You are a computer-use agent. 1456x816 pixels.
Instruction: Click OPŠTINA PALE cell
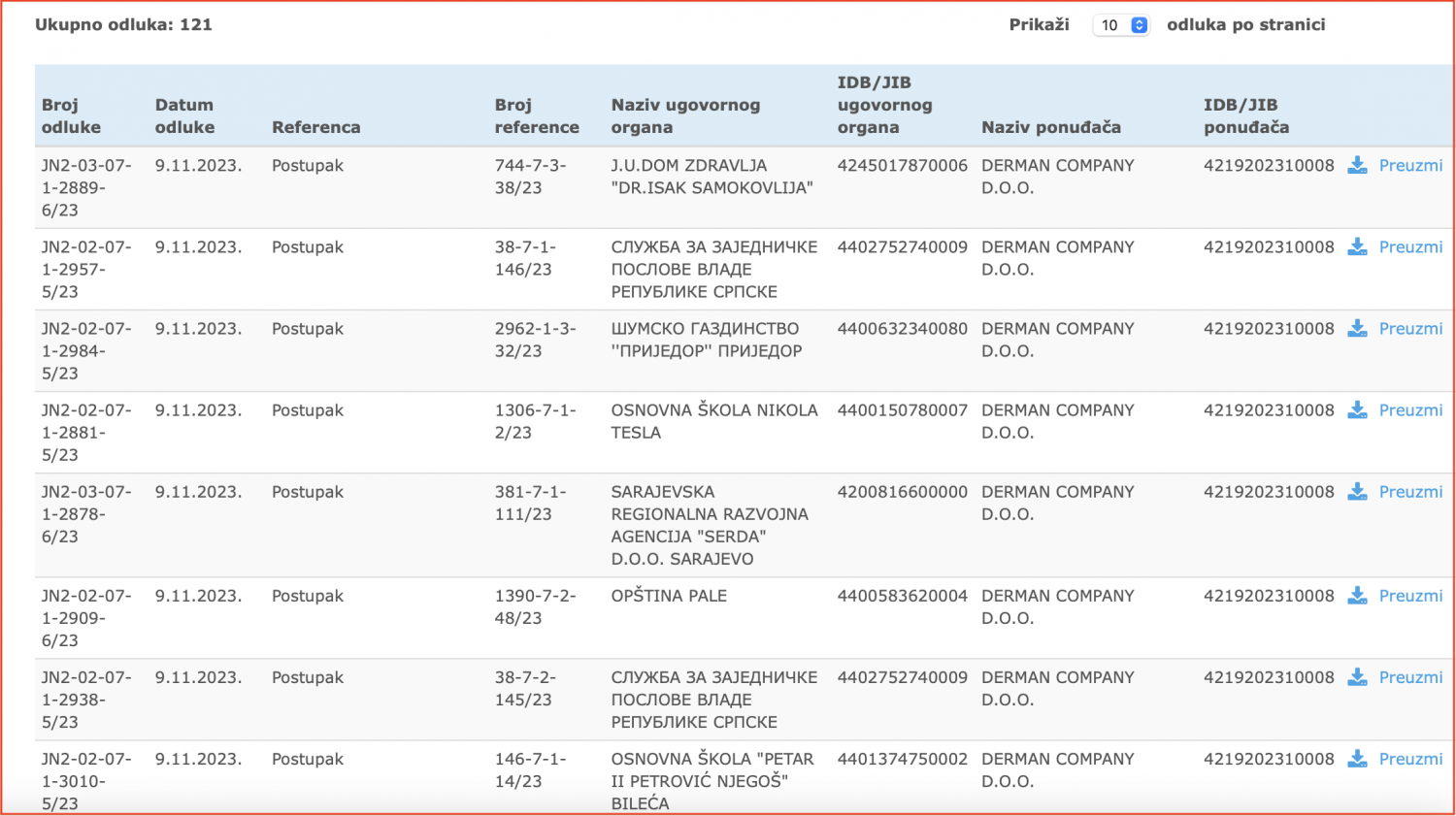pos(669,596)
